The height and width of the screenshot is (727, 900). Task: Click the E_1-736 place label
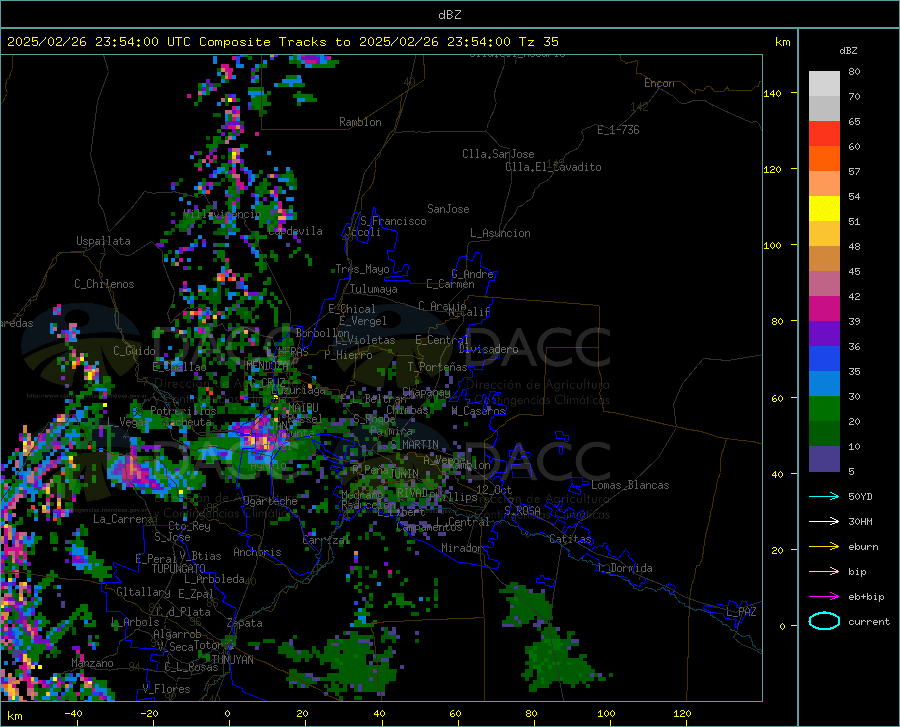(x=618, y=130)
